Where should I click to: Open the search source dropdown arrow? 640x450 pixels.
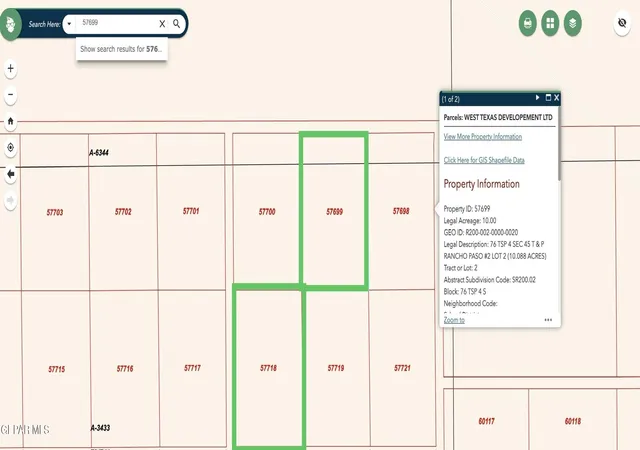pyautogui.click(x=69, y=24)
